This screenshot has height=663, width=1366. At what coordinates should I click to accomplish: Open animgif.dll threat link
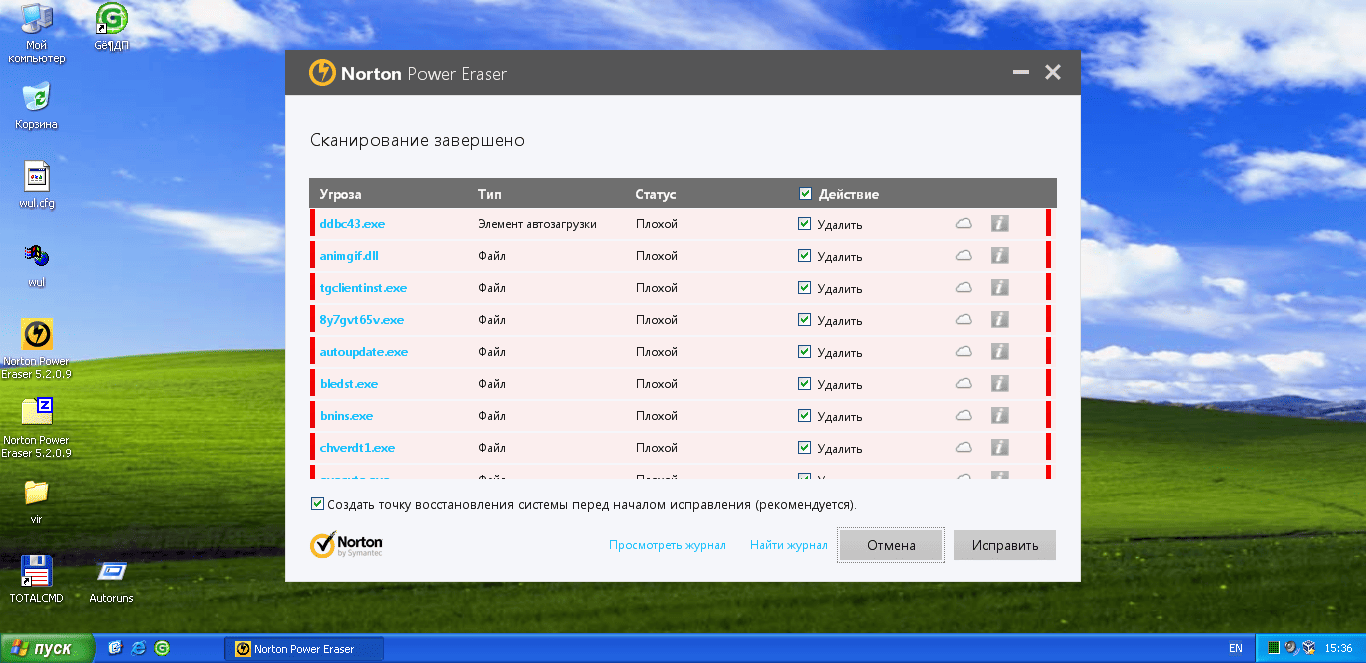pyautogui.click(x=349, y=256)
